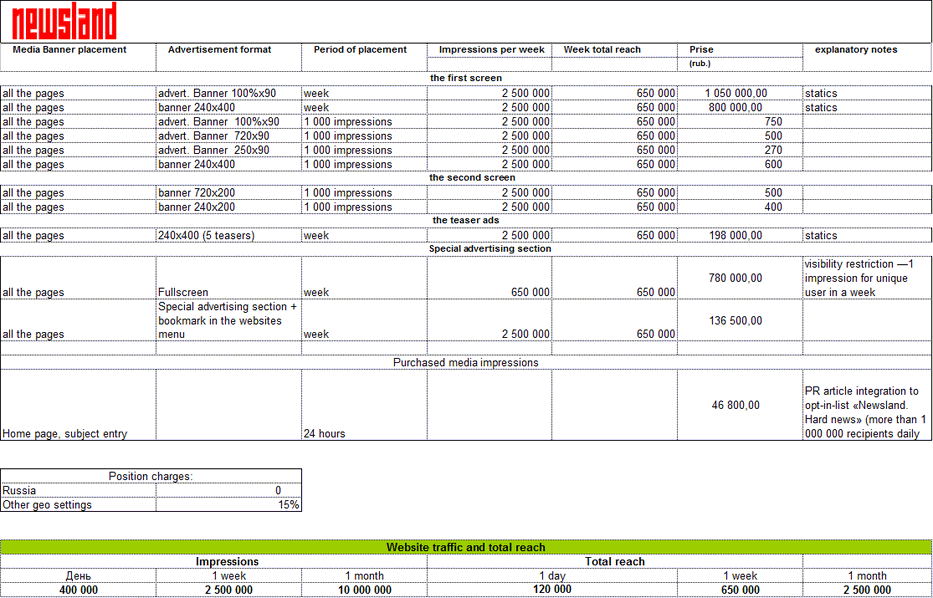
Task: Click the 15% position charge value
Action: 288,505
